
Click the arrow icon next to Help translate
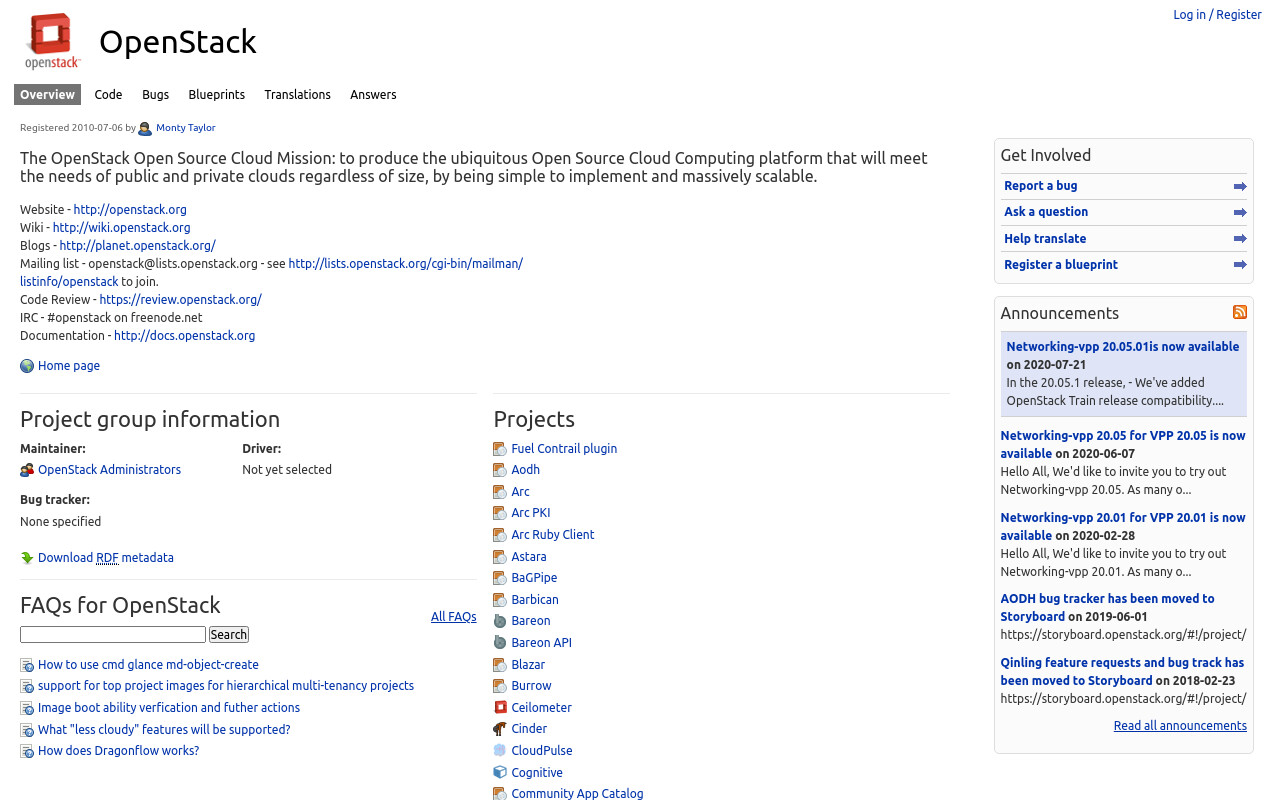[x=1240, y=239]
